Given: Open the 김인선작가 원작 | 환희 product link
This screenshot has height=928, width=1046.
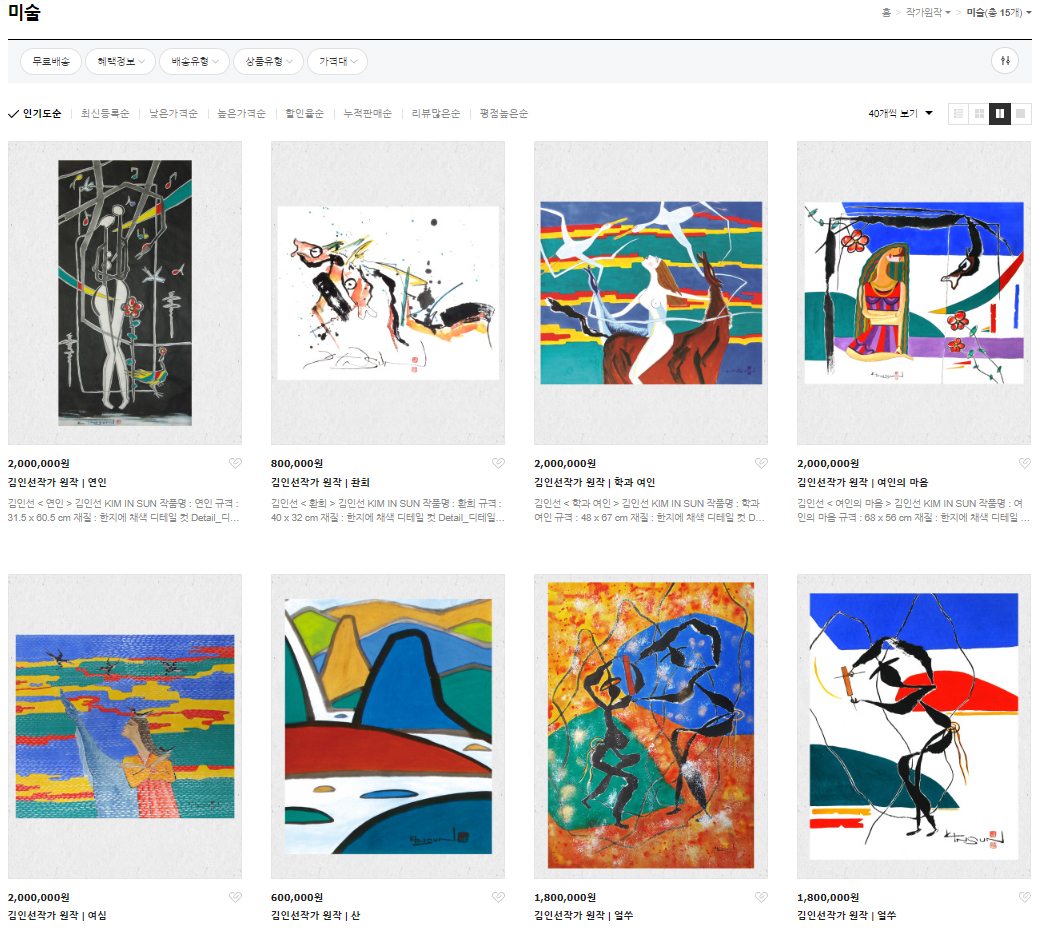Looking at the screenshot, I should click(x=320, y=482).
